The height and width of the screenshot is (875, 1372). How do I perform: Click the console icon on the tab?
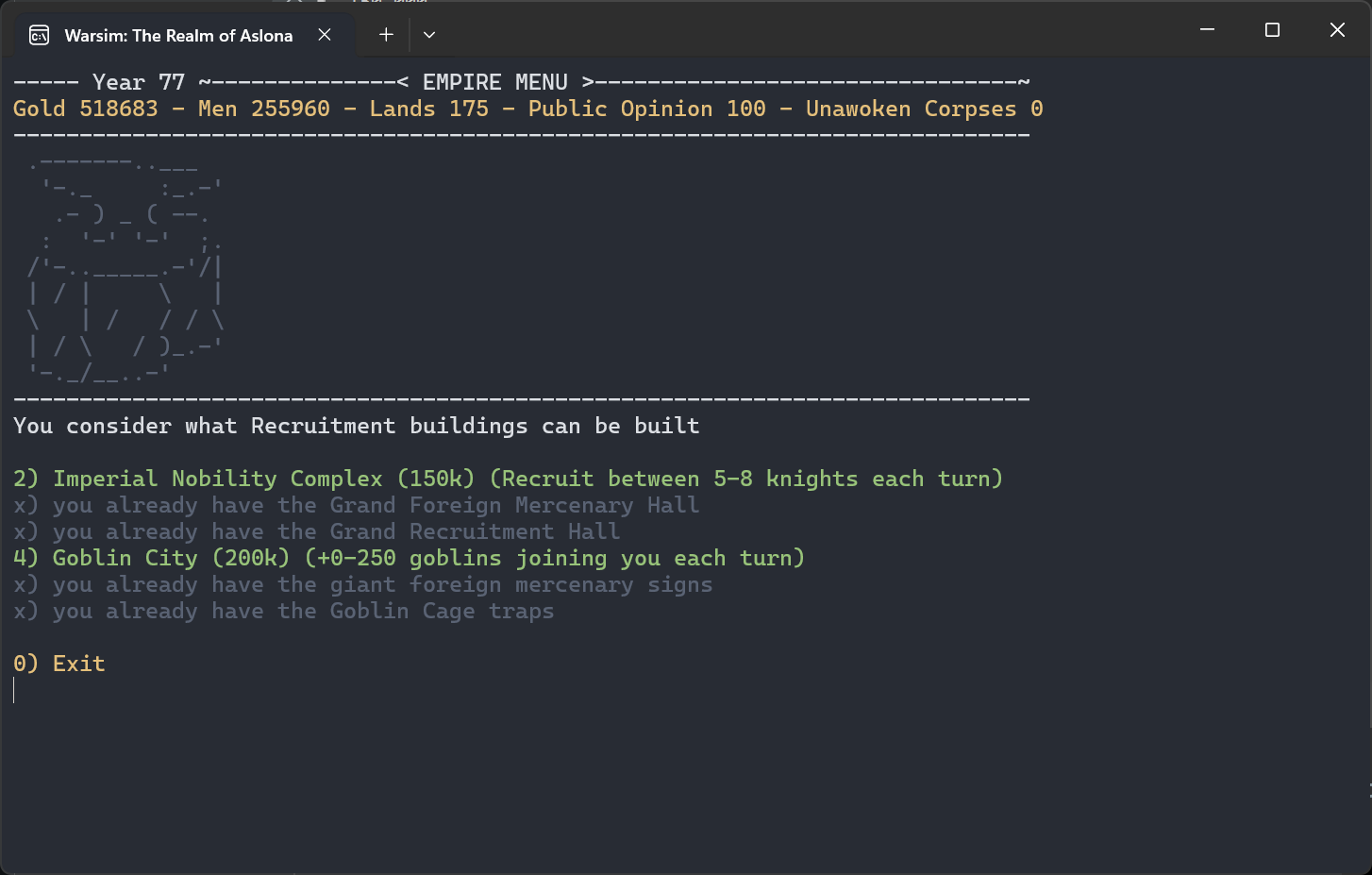(x=40, y=36)
